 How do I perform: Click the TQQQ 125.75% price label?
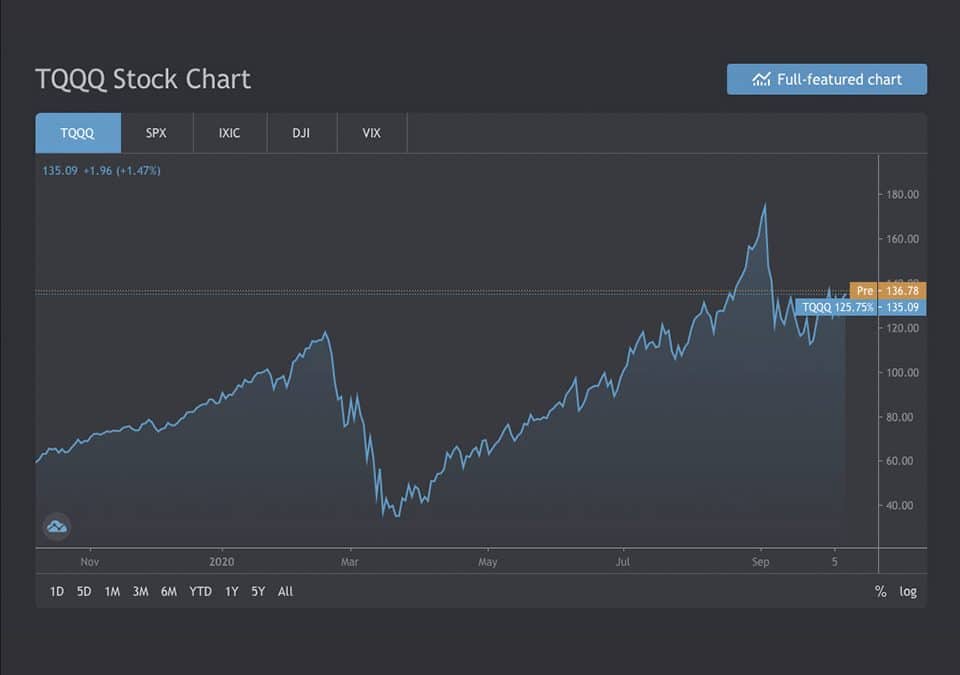coord(860,307)
